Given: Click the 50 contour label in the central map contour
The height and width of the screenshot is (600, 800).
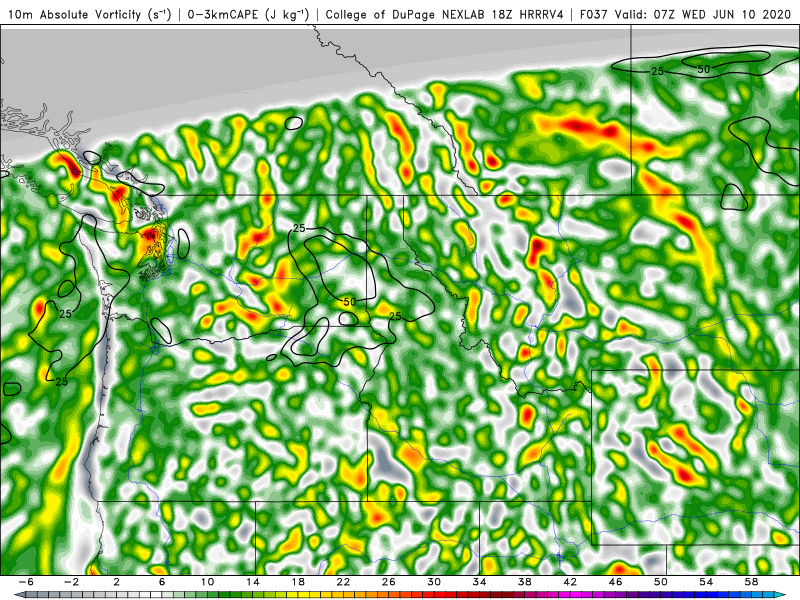Looking at the screenshot, I should 349,302.
